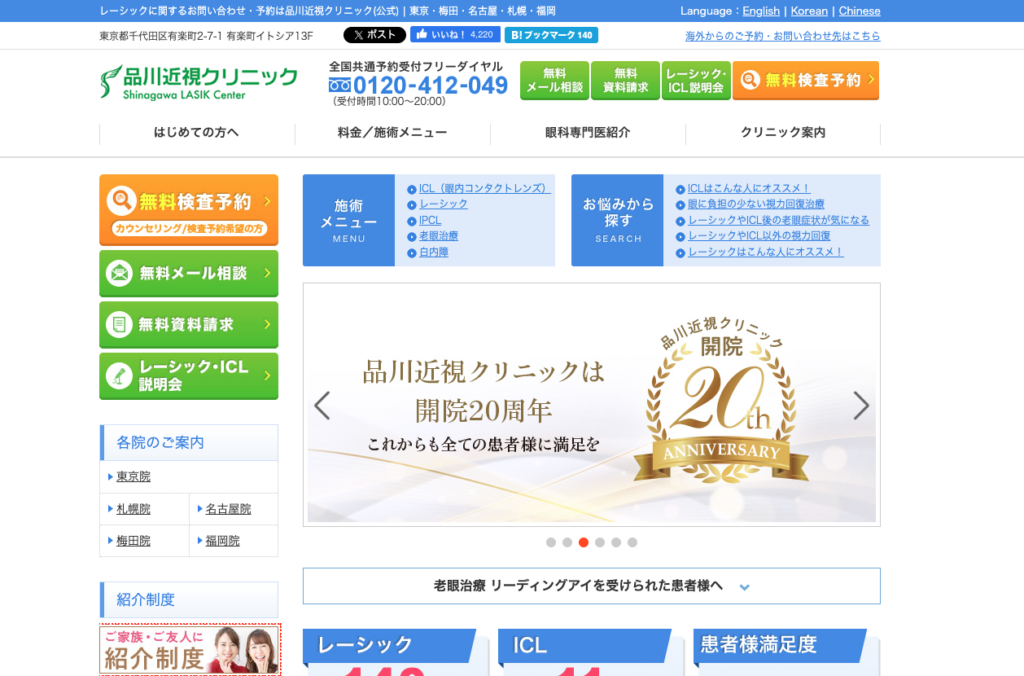The image size is (1024, 676).
Task: Select the last carousel indicator dot
Action: tap(632, 542)
